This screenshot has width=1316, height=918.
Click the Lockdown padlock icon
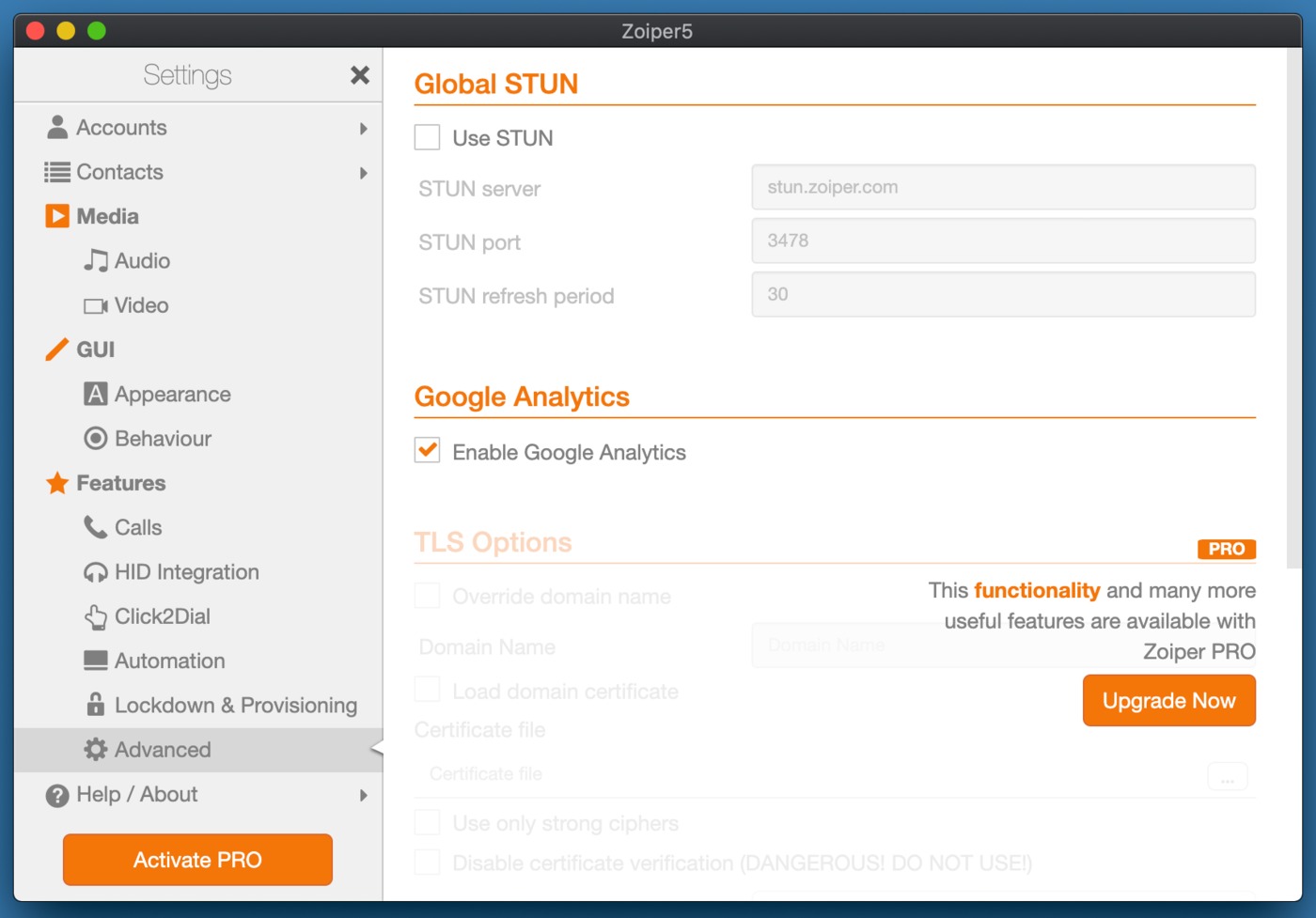96,705
